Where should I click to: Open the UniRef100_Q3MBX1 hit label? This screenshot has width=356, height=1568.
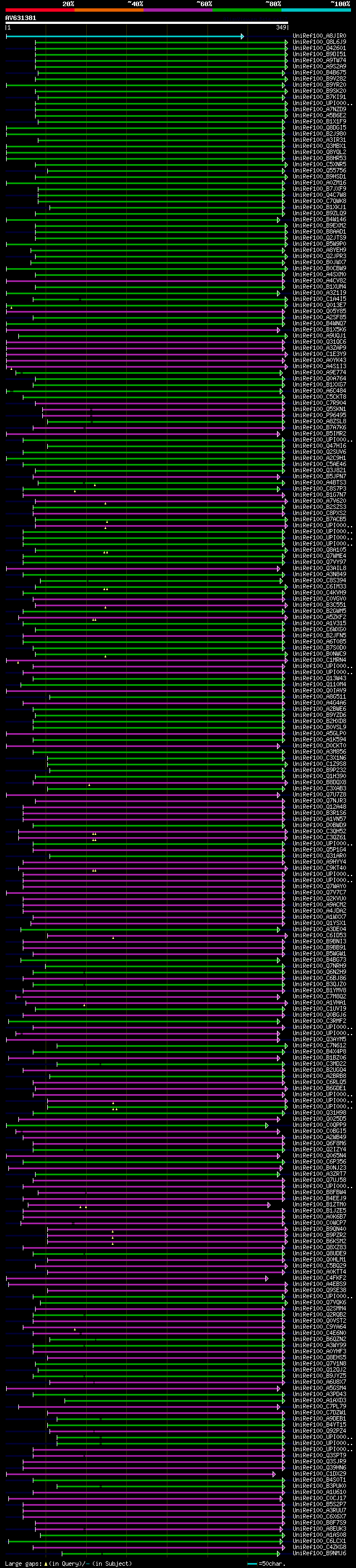point(319,146)
